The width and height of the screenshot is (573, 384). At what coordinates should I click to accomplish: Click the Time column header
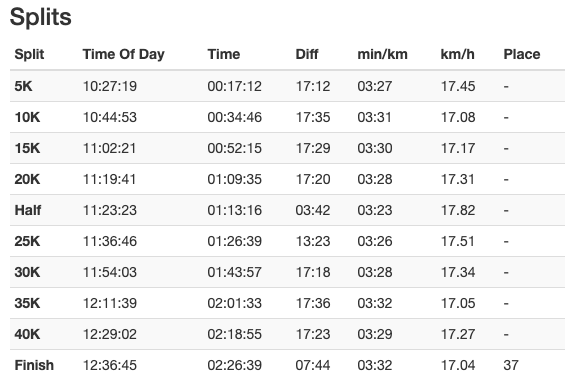pyautogui.click(x=224, y=54)
